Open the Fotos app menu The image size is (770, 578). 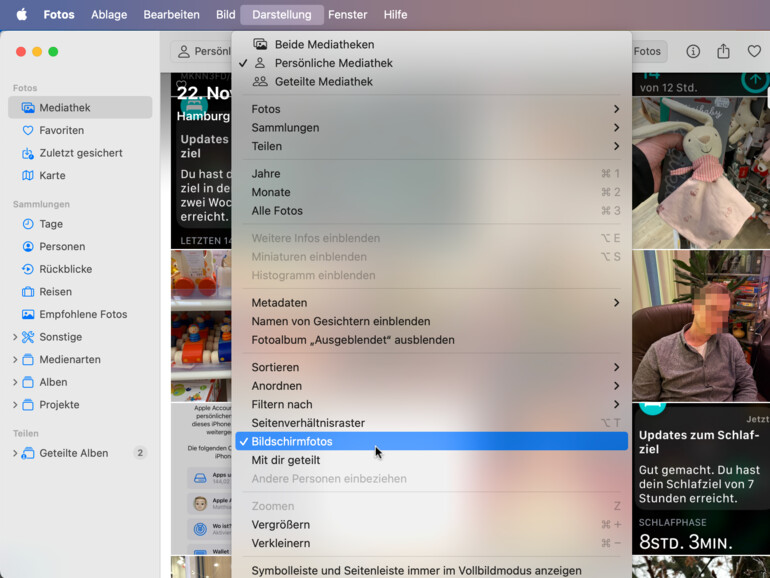pyautogui.click(x=59, y=15)
